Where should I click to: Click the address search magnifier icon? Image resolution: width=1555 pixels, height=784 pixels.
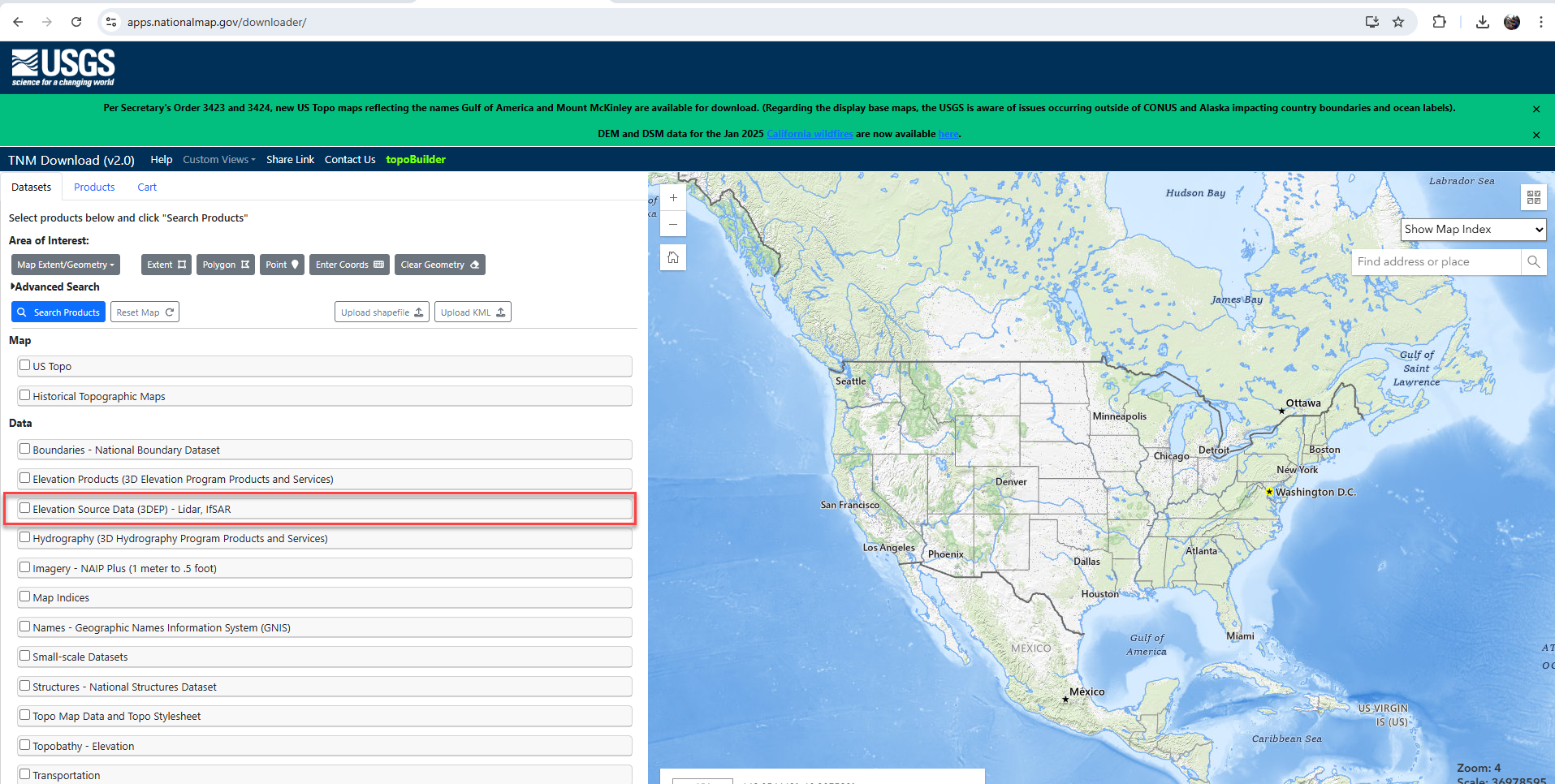click(1533, 262)
